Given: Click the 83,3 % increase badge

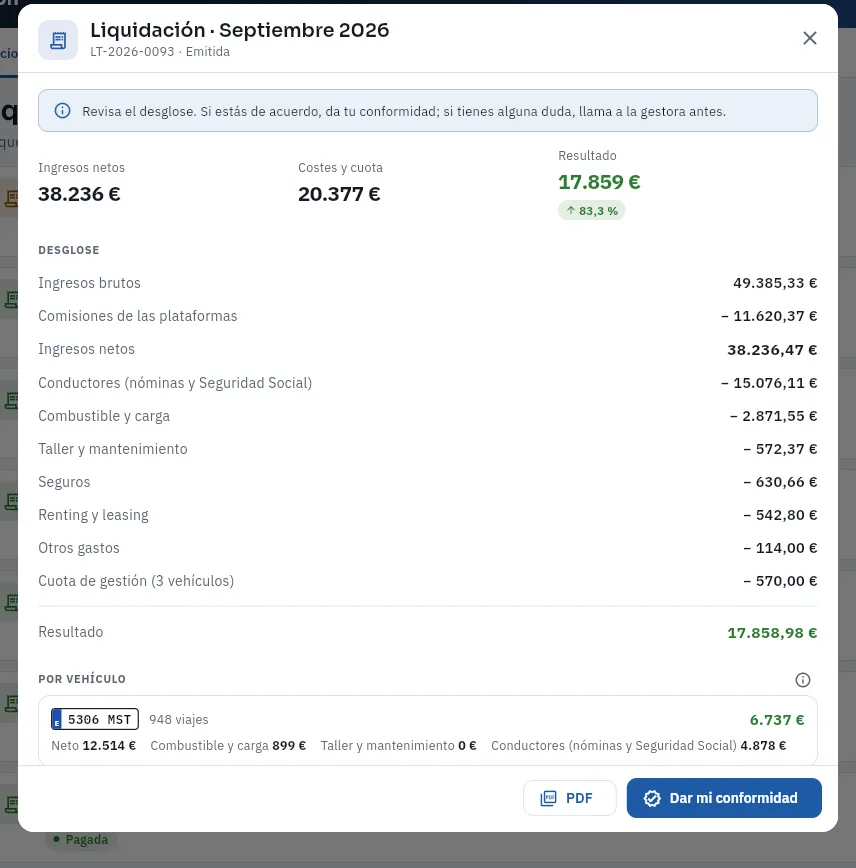Looking at the screenshot, I should (x=591, y=211).
